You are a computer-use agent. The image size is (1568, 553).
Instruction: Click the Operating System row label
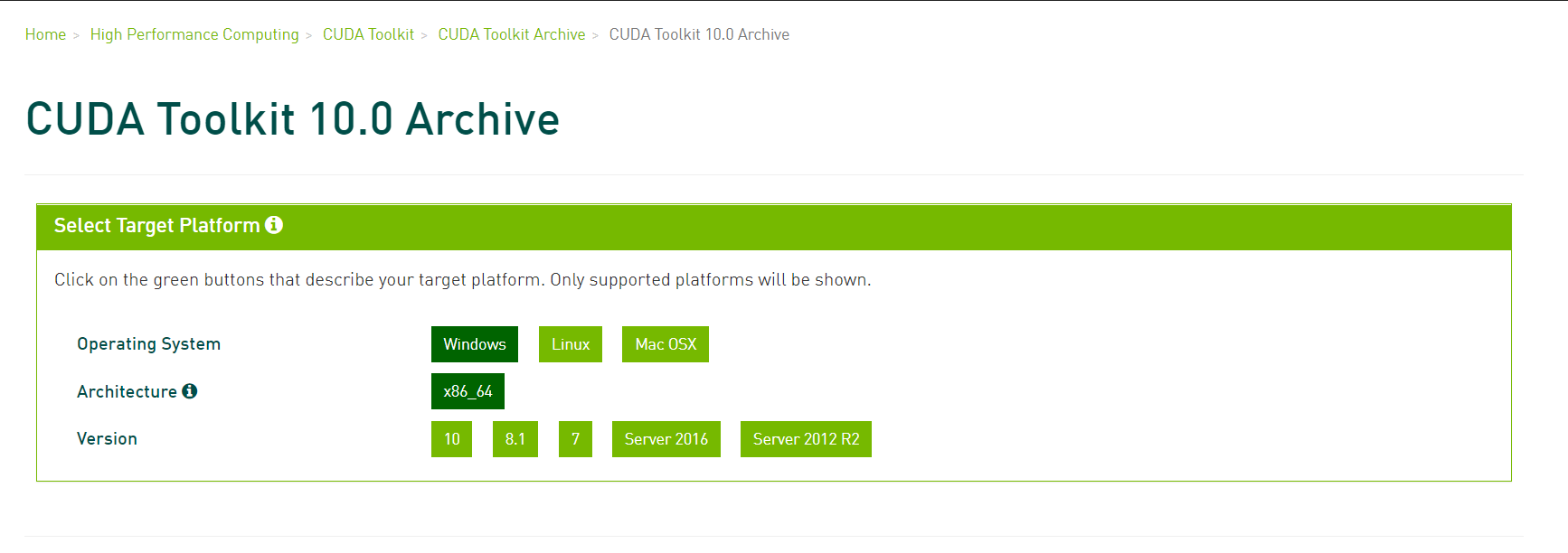click(x=149, y=344)
